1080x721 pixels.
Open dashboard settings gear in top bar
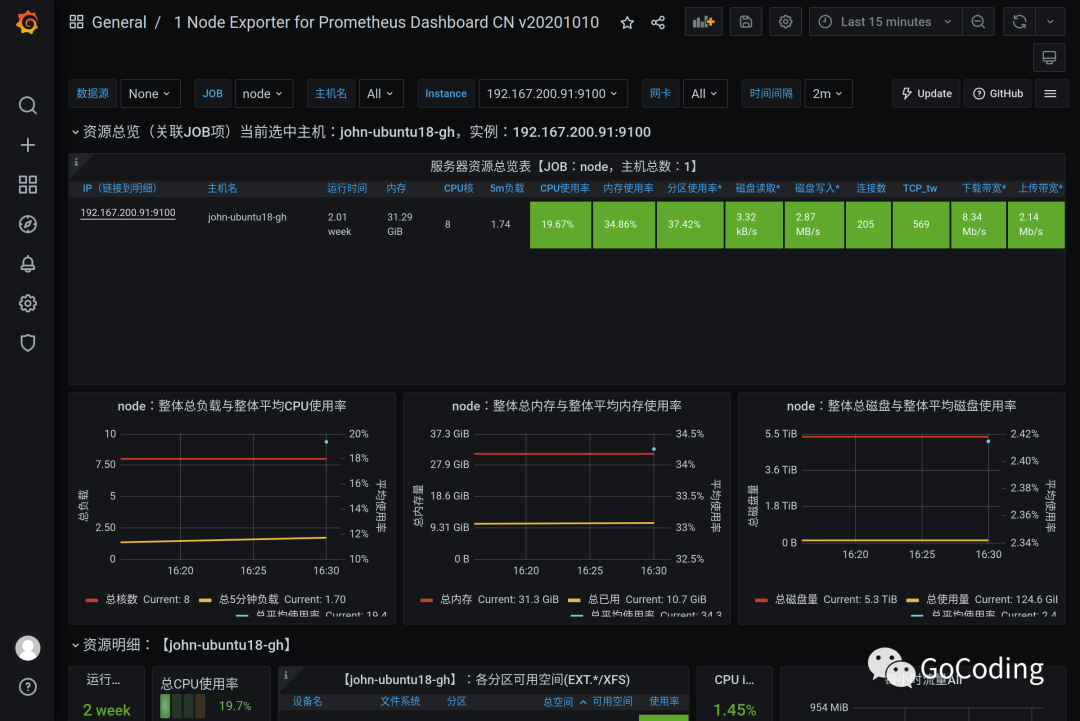pyautogui.click(x=785, y=22)
